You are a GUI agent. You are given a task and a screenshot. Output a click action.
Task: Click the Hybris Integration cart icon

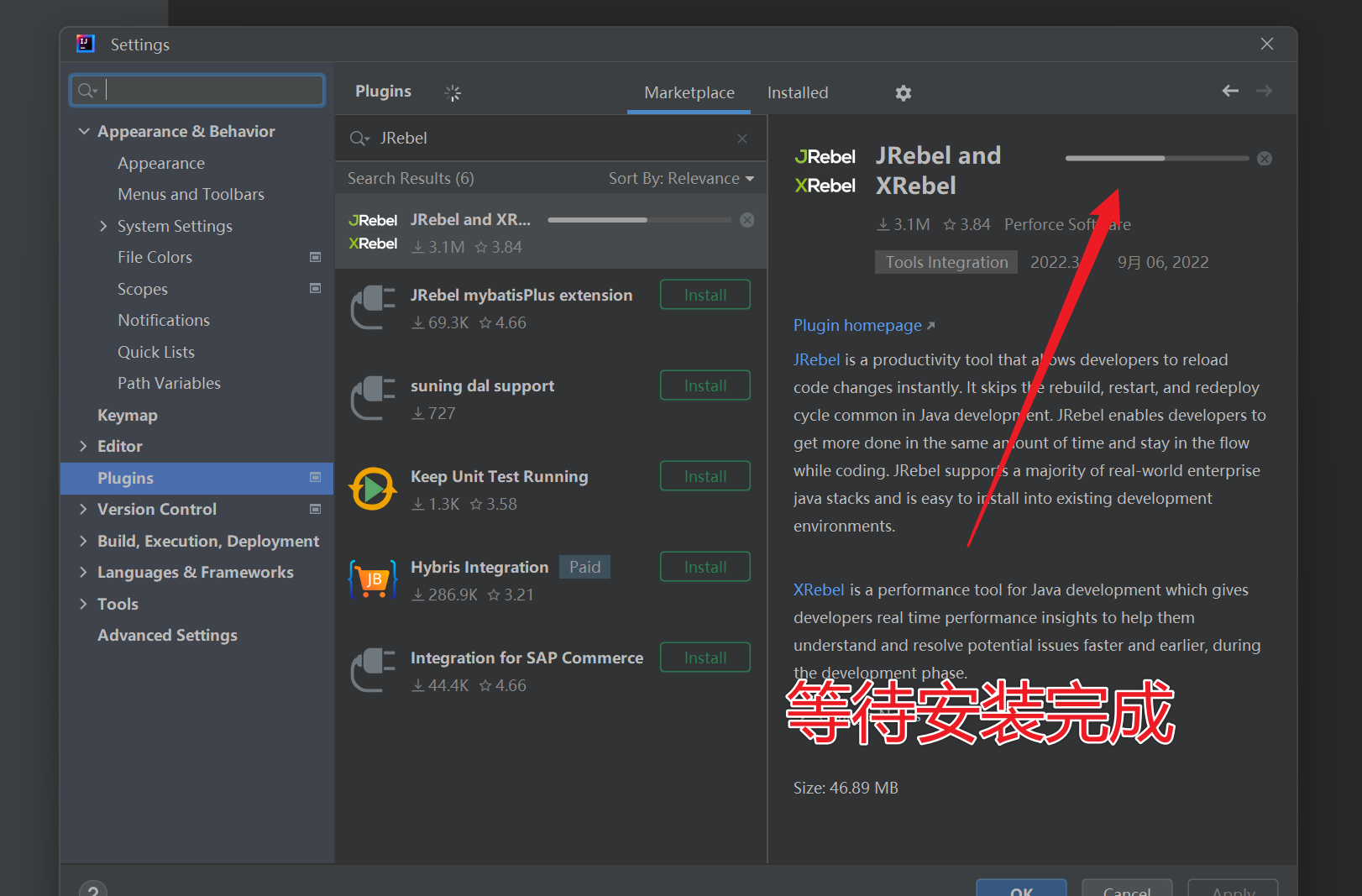click(x=373, y=579)
